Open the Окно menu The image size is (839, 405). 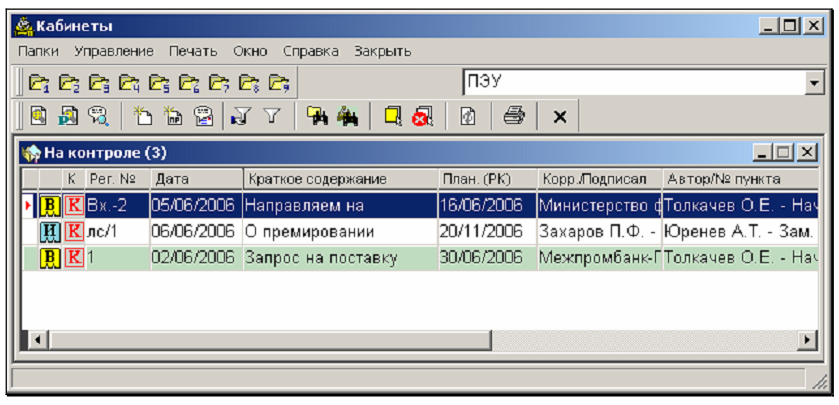coord(250,52)
